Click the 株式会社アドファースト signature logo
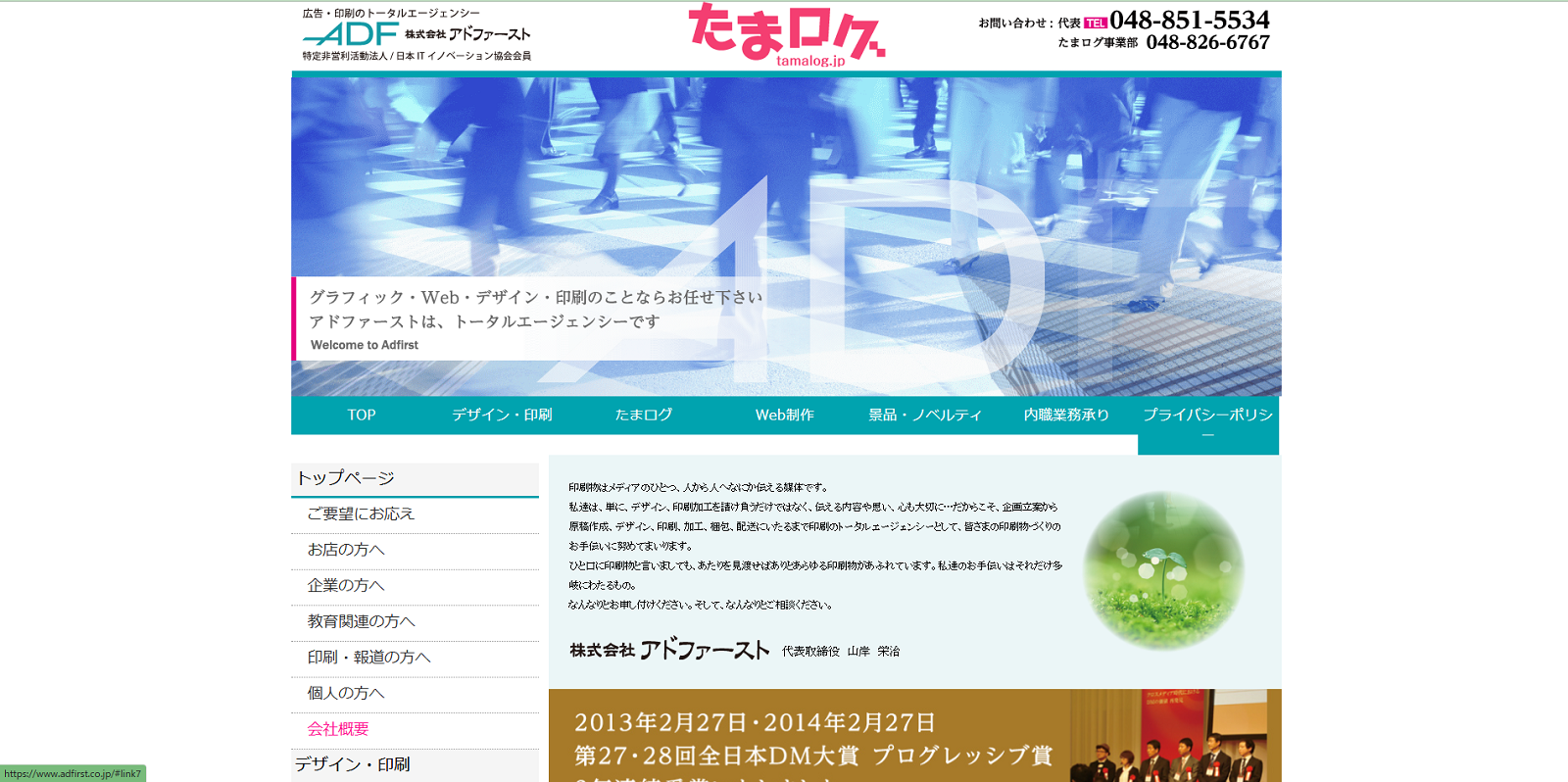Viewport: 1568px width, 782px height. 669,650
